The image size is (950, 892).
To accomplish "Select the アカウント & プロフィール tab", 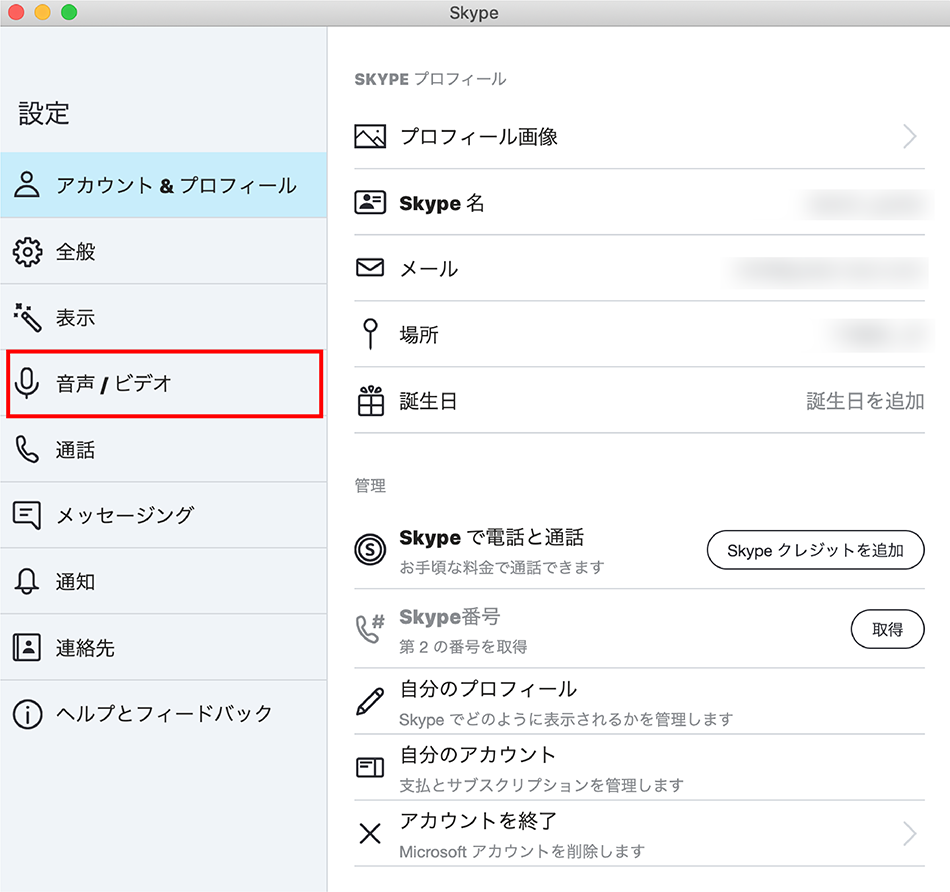I will click(x=164, y=185).
